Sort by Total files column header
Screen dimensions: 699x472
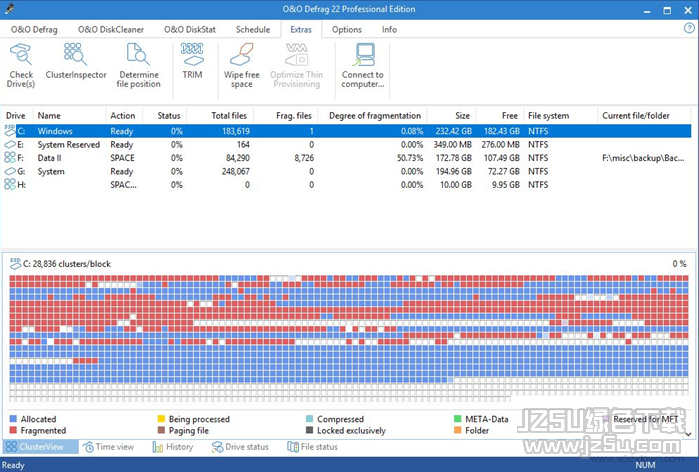click(220, 115)
